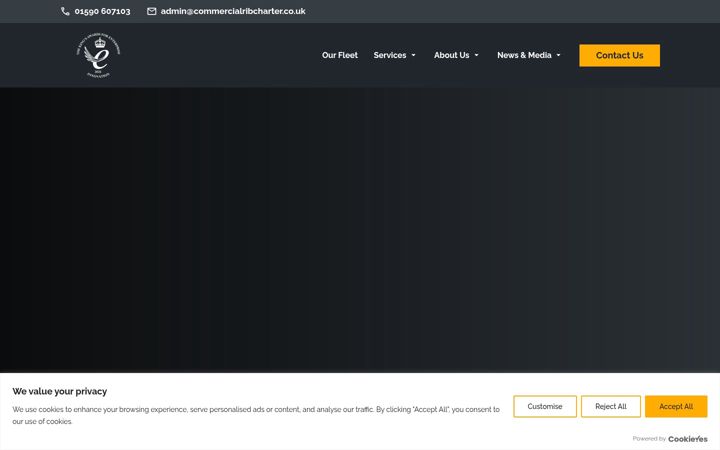720x450 pixels.
Task: Accept All cookies
Action: click(676, 406)
